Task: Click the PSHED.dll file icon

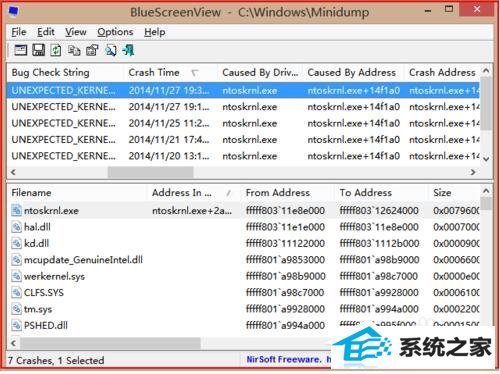Action: pyautogui.click(x=16, y=325)
